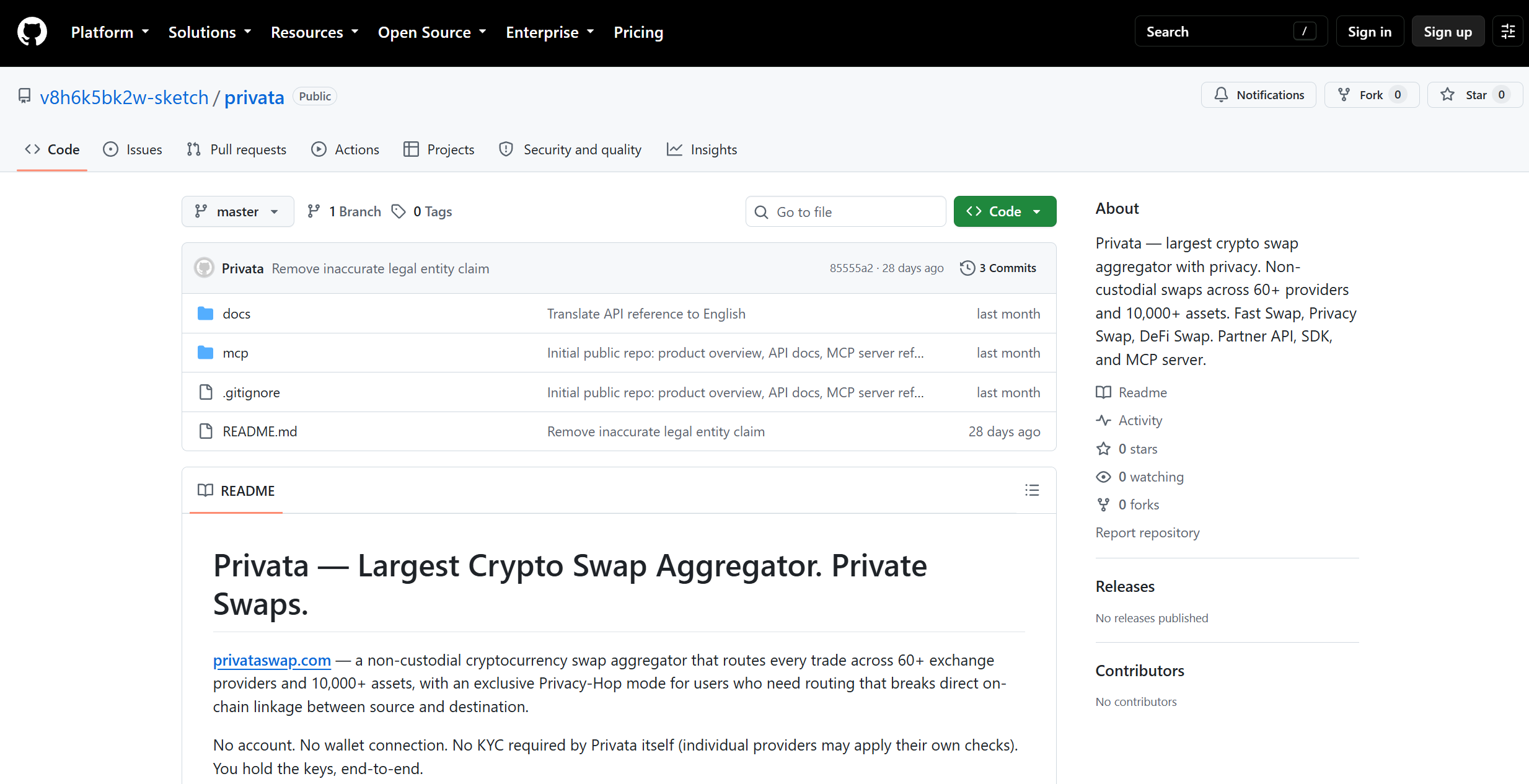This screenshot has height=784, width=1529.
Task: Follow the privataswap.com link
Action: 272,660
